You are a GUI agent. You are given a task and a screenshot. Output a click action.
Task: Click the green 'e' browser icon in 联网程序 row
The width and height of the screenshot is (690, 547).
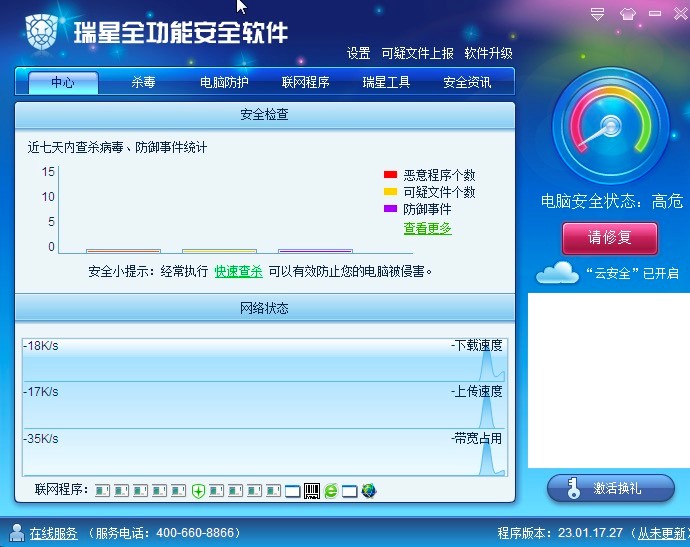tap(331, 491)
